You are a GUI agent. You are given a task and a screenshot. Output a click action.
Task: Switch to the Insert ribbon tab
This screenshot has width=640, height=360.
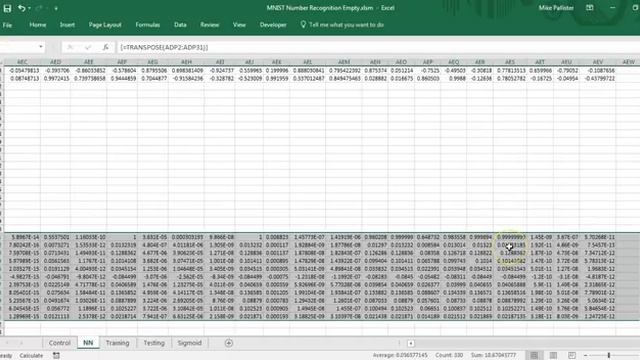(67, 25)
